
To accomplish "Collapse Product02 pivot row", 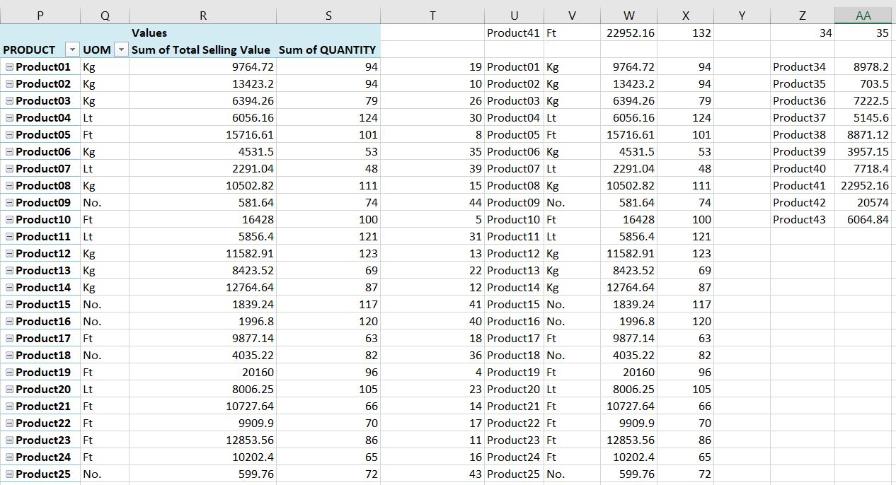I will point(9,84).
